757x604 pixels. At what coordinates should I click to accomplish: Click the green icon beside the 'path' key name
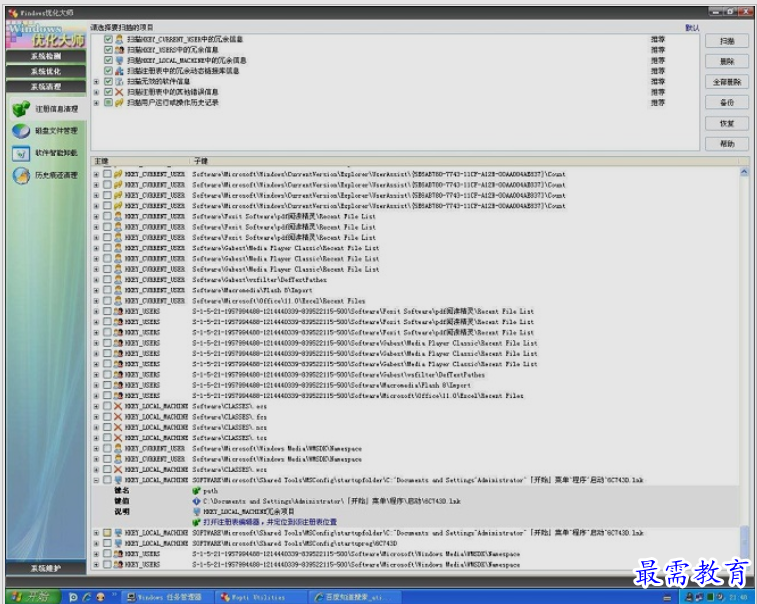click(x=196, y=491)
